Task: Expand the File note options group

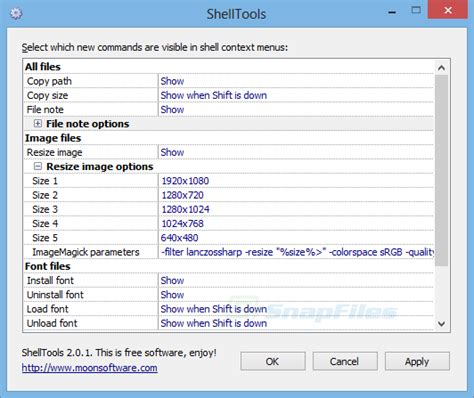Action: (x=38, y=124)
